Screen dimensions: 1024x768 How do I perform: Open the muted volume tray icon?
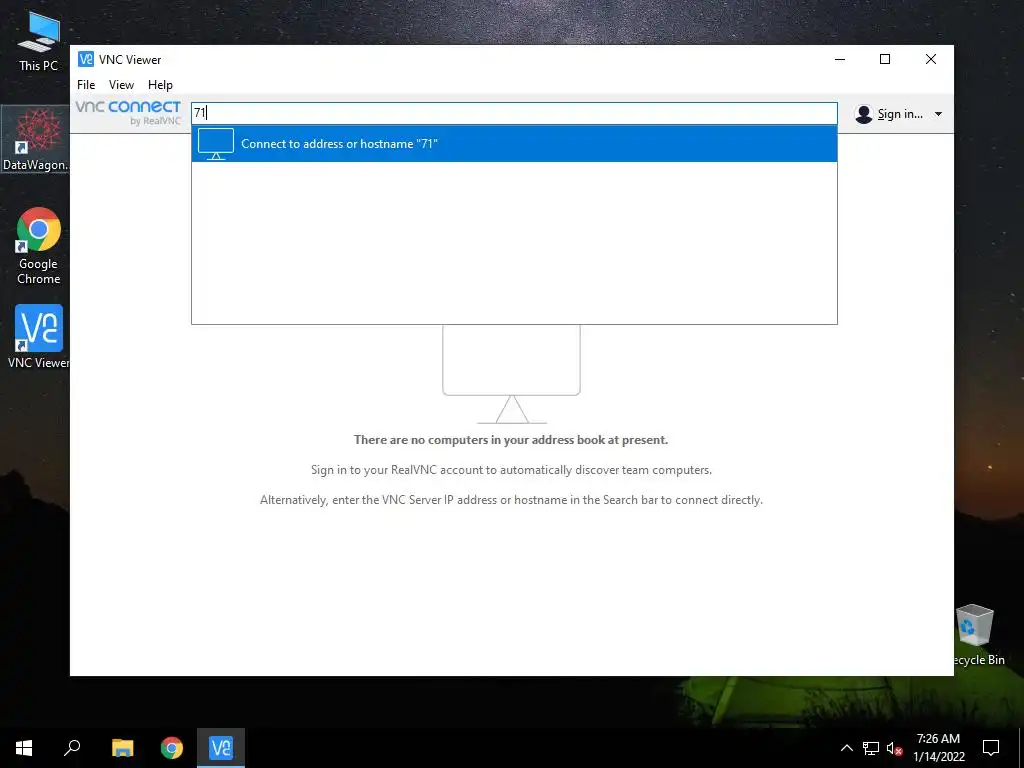click(x=894, y=748)
